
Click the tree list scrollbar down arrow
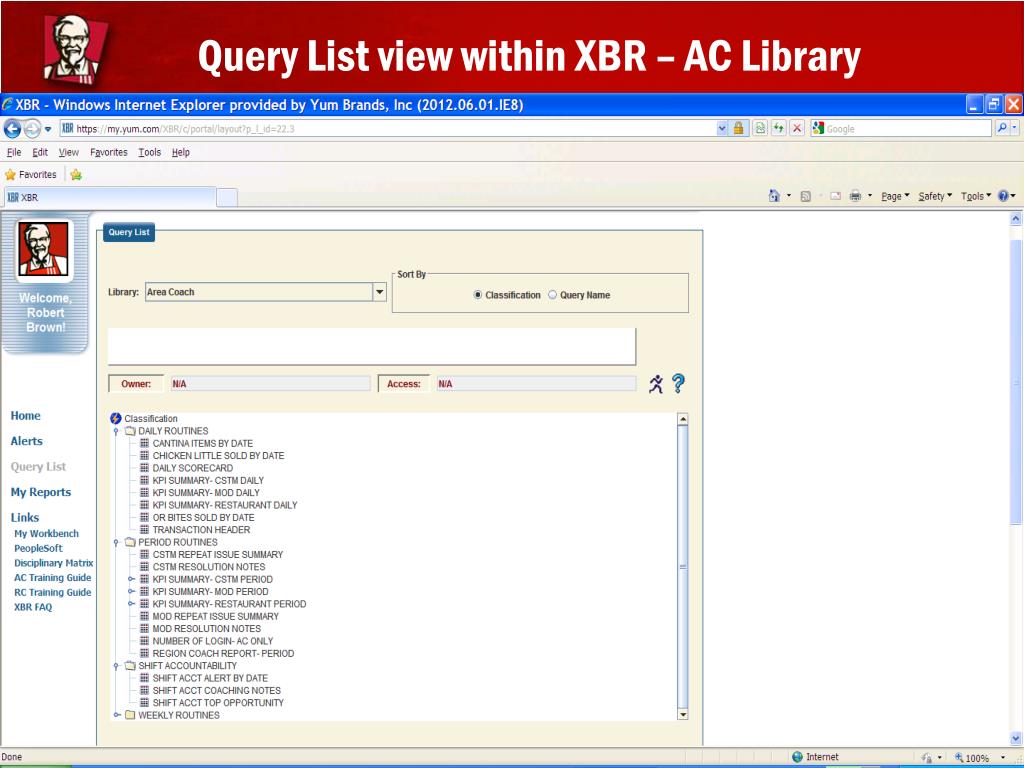(683, 715)
